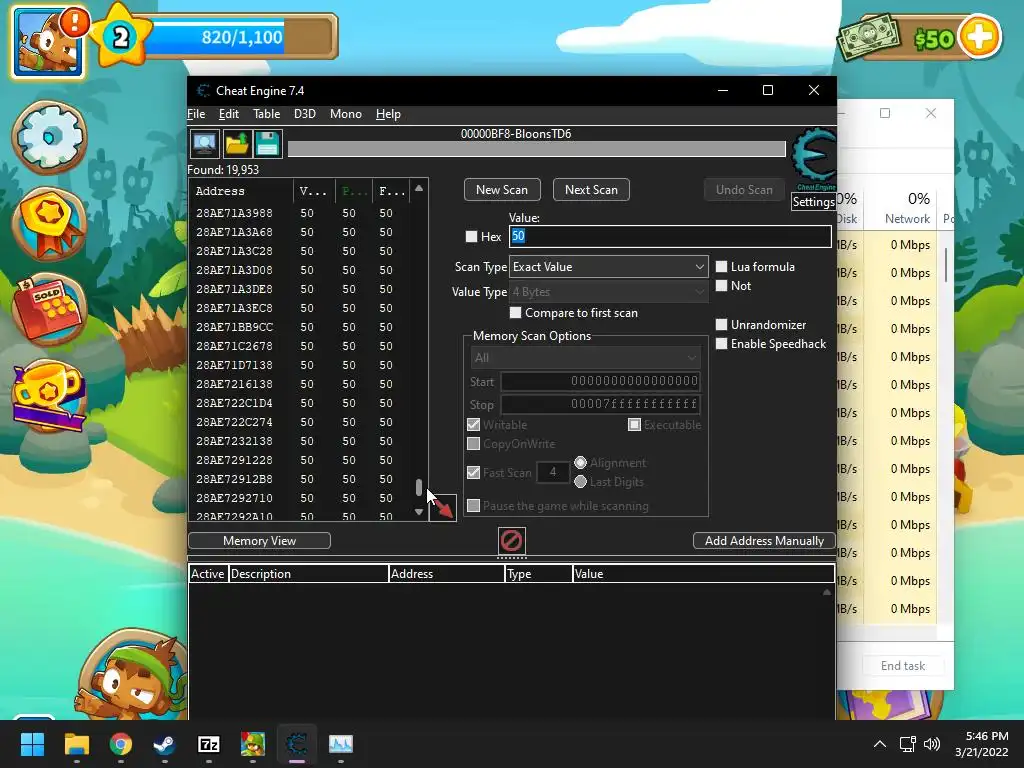Open the Mono menu

coord(345,114)
